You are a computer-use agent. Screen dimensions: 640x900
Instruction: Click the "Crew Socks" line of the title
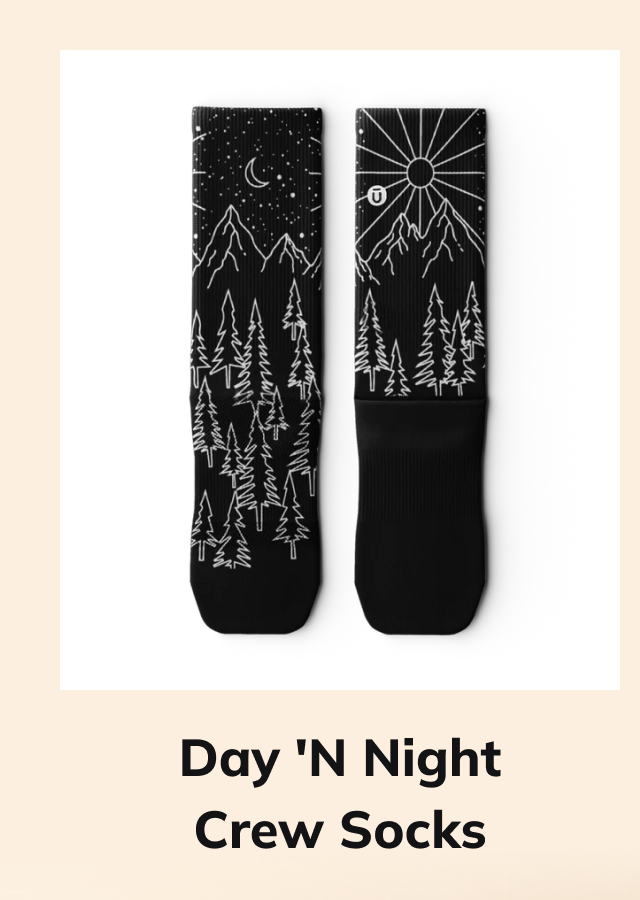[340, 830]
